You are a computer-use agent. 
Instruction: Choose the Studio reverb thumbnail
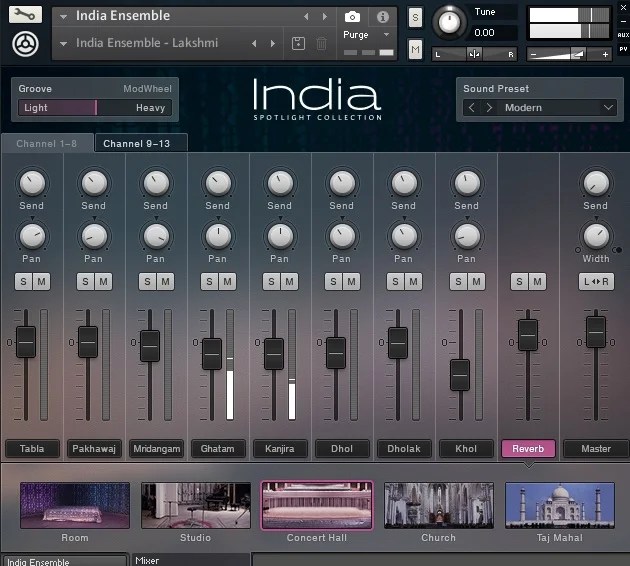(196, 506)
